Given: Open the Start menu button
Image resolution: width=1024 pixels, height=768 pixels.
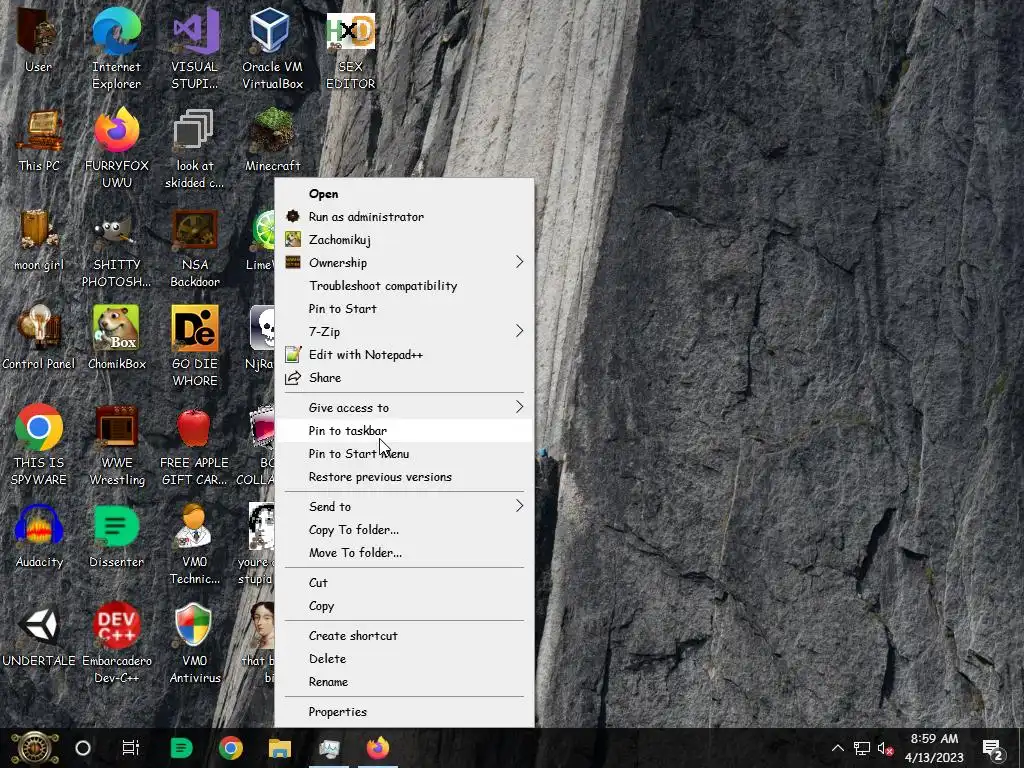Looking at the screenshot, I should coord(35,748).
